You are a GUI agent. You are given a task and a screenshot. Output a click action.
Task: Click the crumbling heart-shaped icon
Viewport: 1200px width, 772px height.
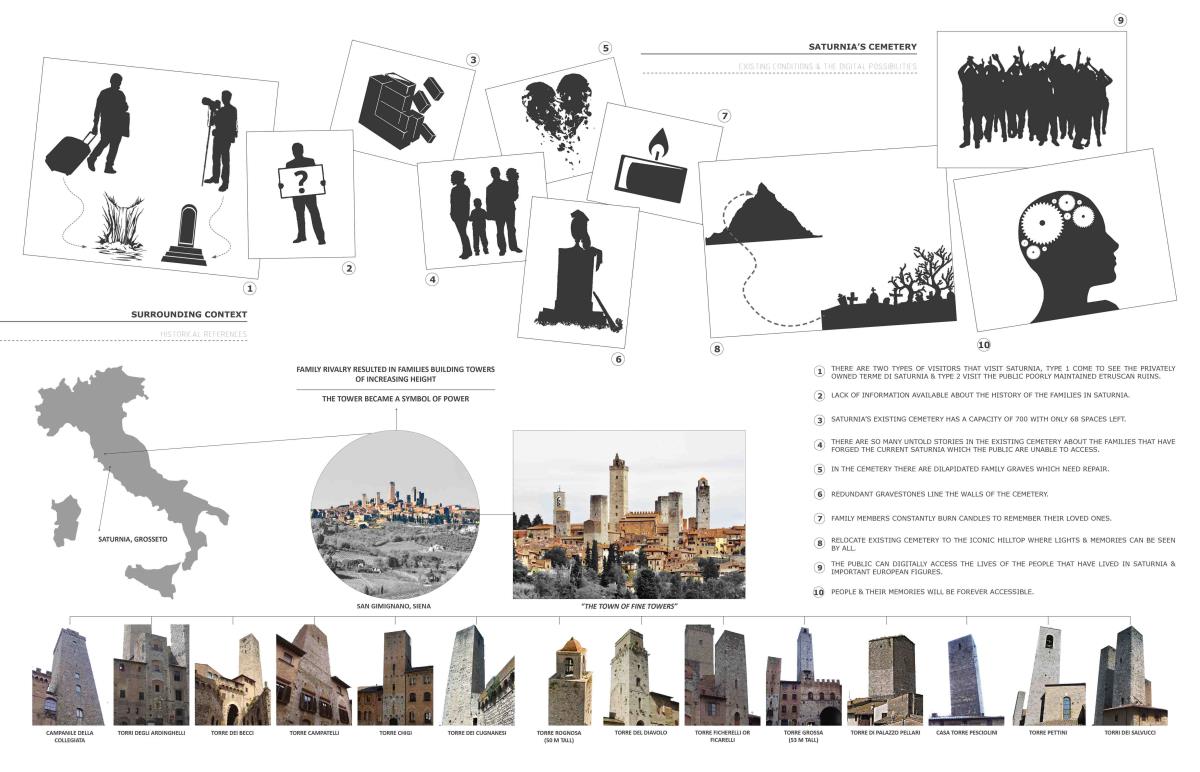click(x=552, y=109)
